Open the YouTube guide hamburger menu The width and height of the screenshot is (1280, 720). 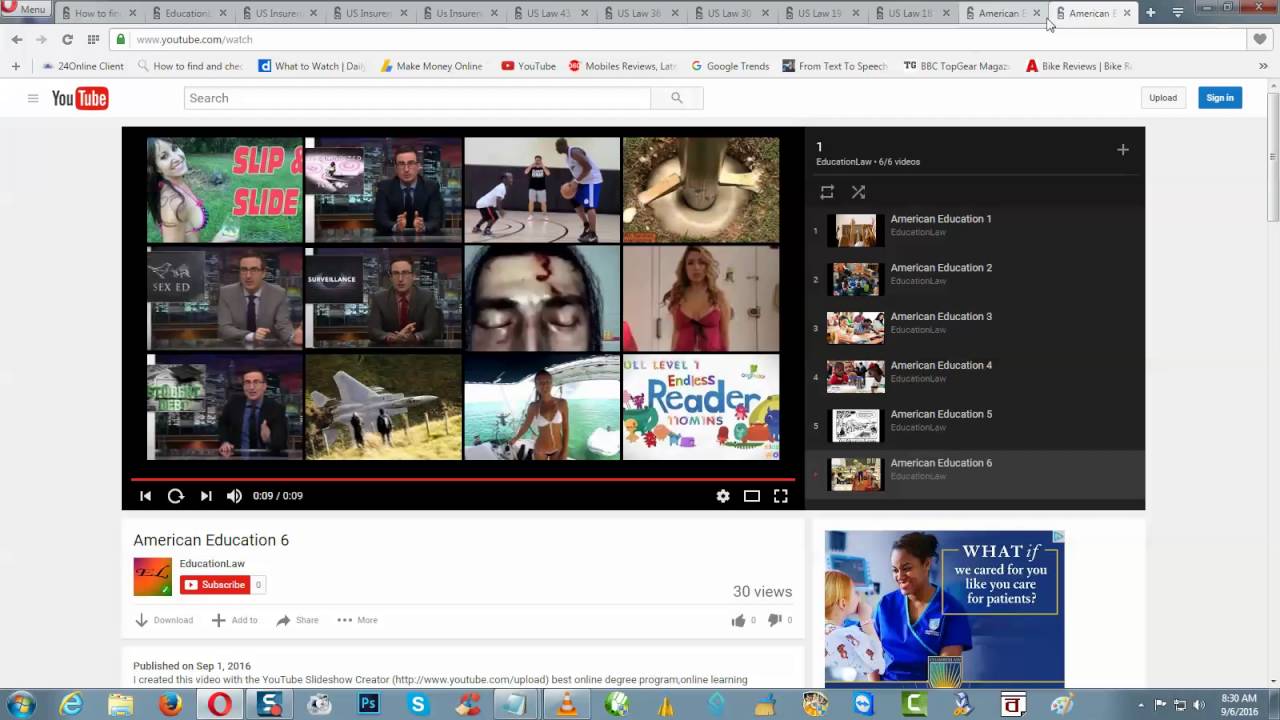[x=33, y=98]
